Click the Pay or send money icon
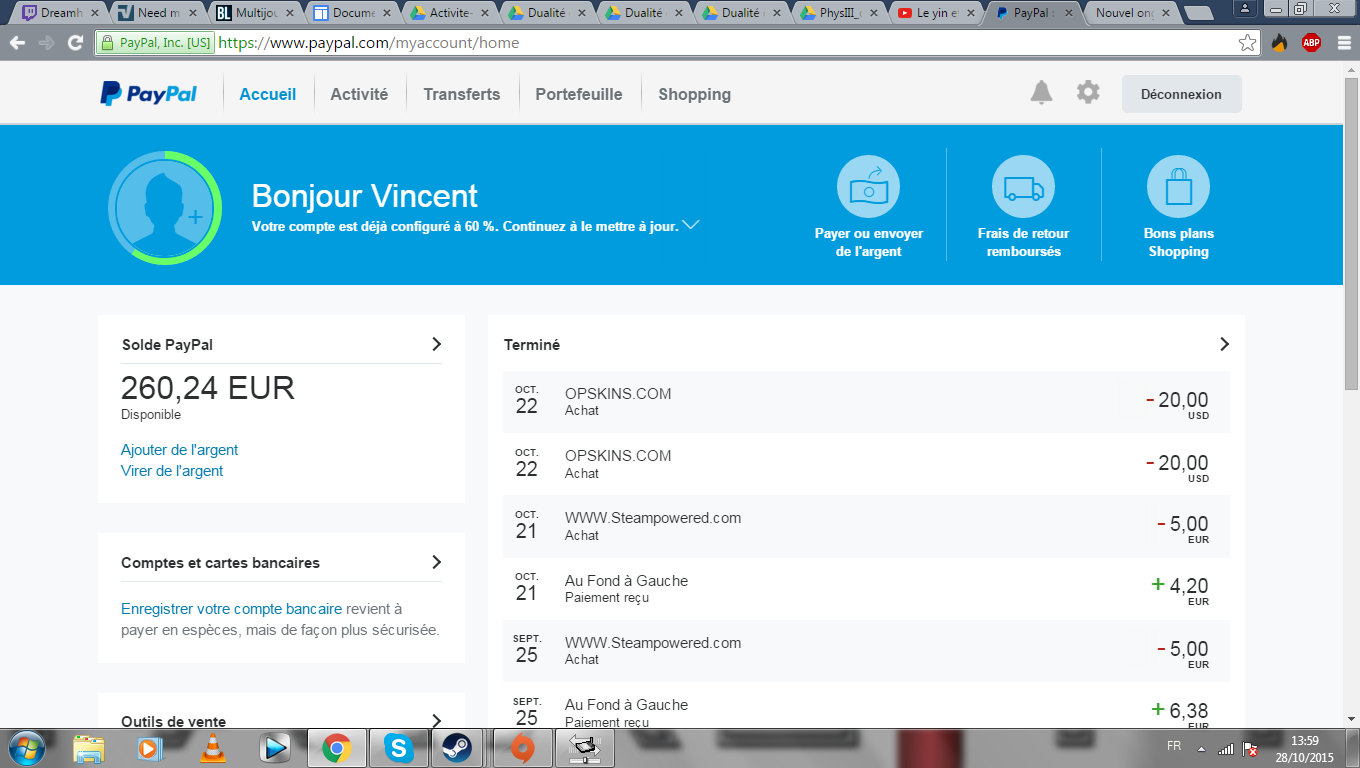 [x=868, y=187]
